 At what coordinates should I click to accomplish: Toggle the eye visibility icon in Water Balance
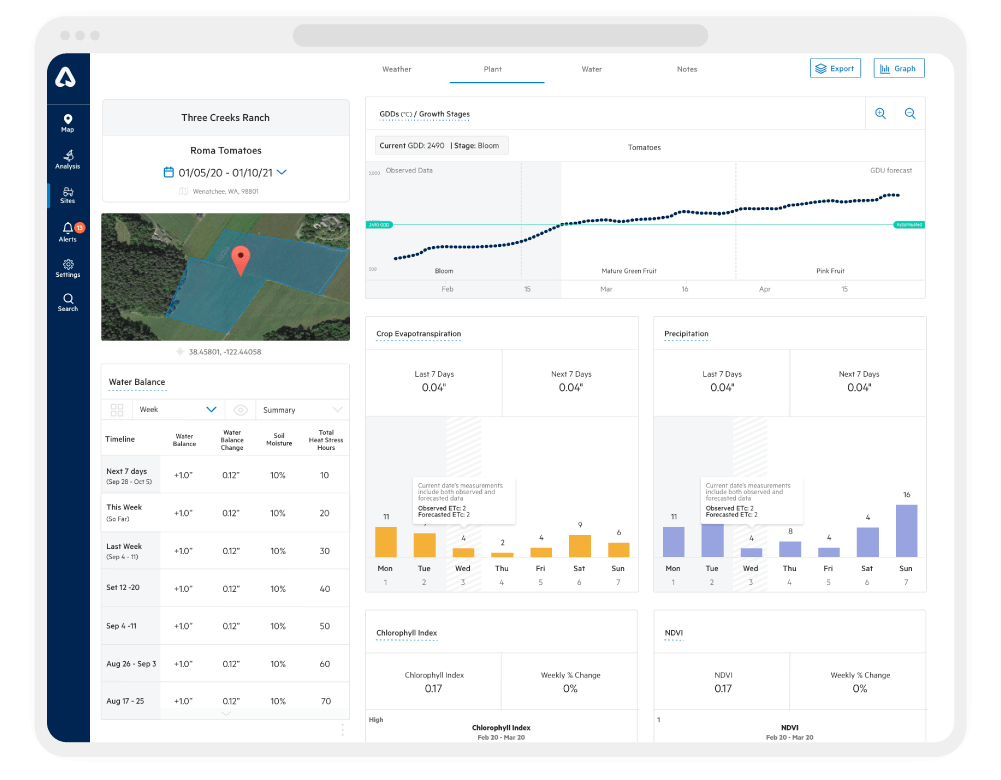point(241,410)
